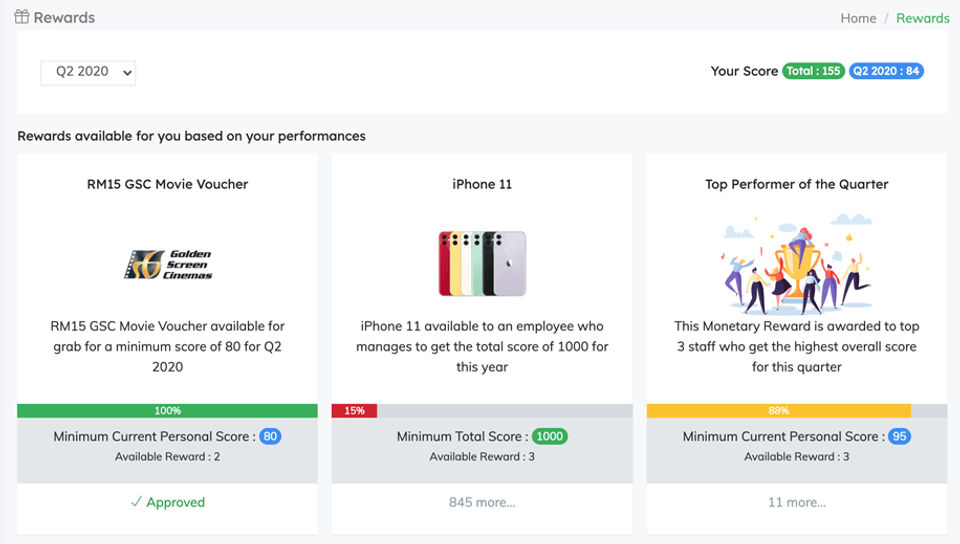Viewport: 960px width, 544px height.
Task: Click the iPhone 11 product image
Action: [482, 264]
